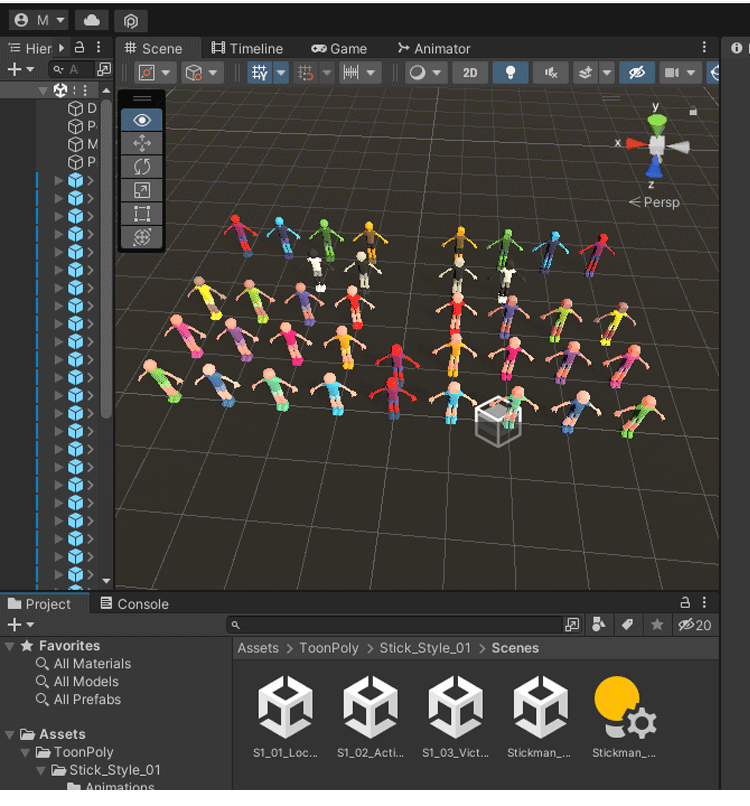Image resolution: width=750 pixels, height=806 pixels.
Task: Collapse the Stick_Style_01 folder in Project tree
Action: (42, 771)
